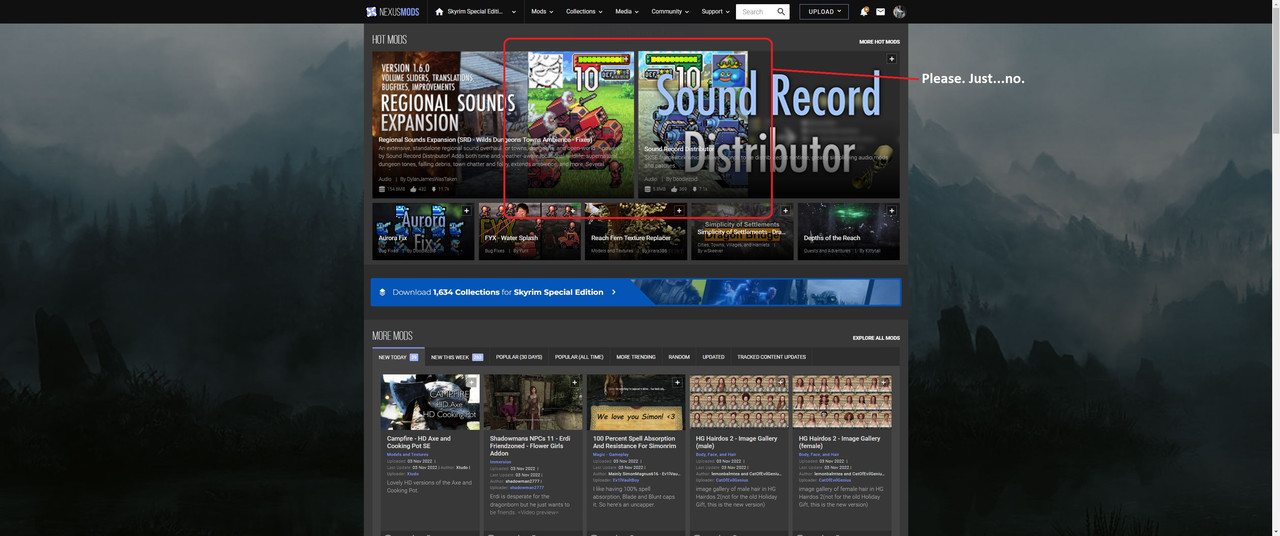Open the Sound Record Distributor hot mod title

point(678,149)
